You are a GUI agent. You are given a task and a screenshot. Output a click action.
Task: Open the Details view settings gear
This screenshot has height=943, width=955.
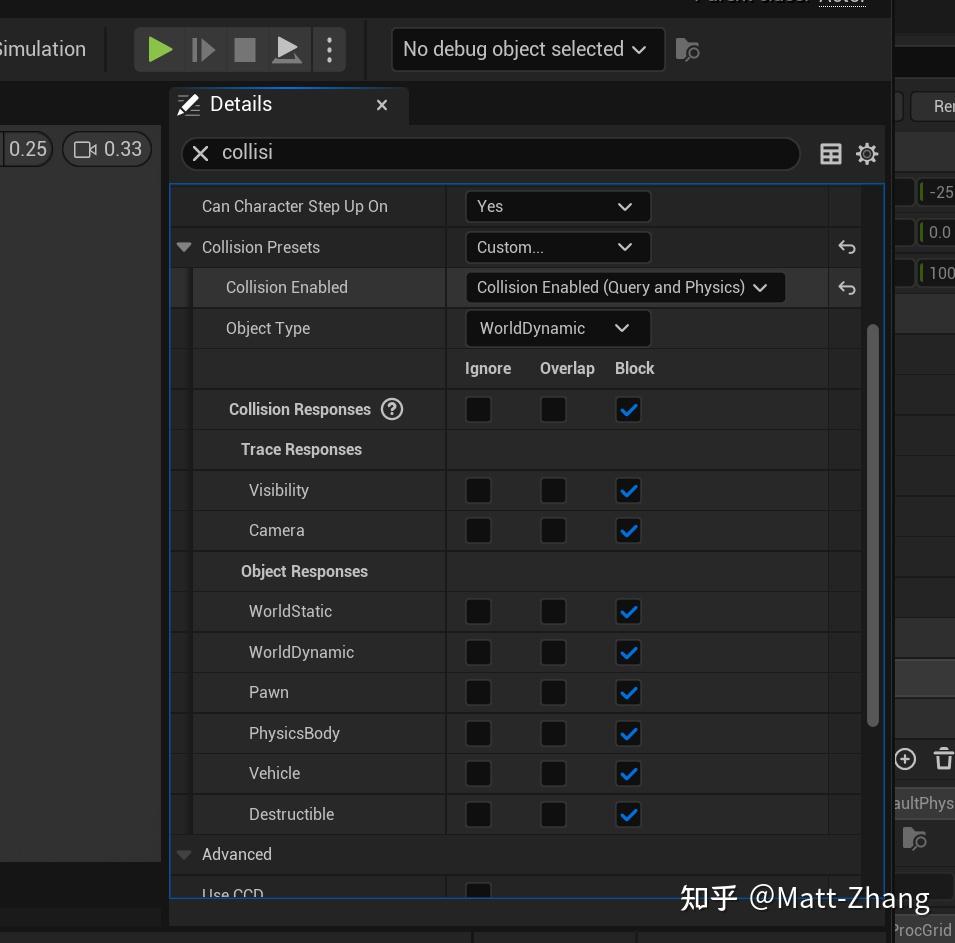(867, 153)
